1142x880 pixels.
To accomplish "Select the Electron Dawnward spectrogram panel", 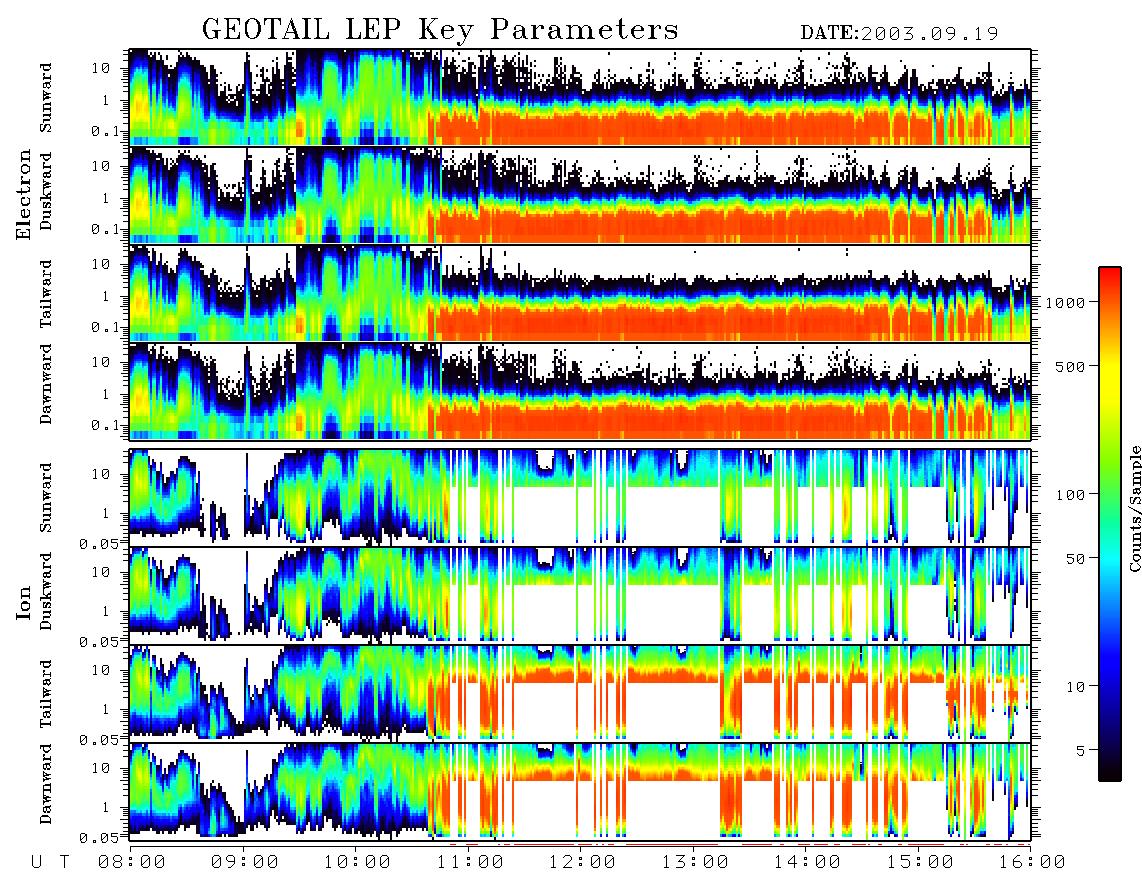I will pos(580,391).
